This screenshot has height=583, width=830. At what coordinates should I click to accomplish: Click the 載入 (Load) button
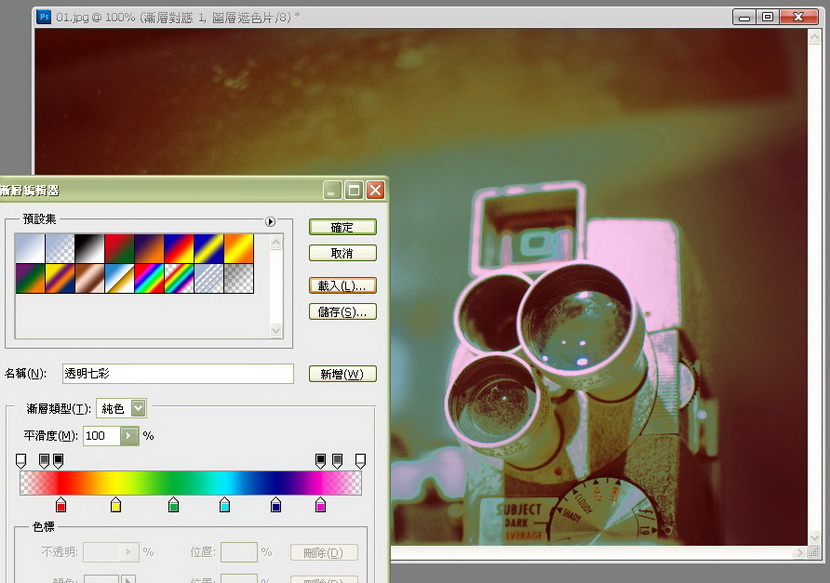click(342, 285)
